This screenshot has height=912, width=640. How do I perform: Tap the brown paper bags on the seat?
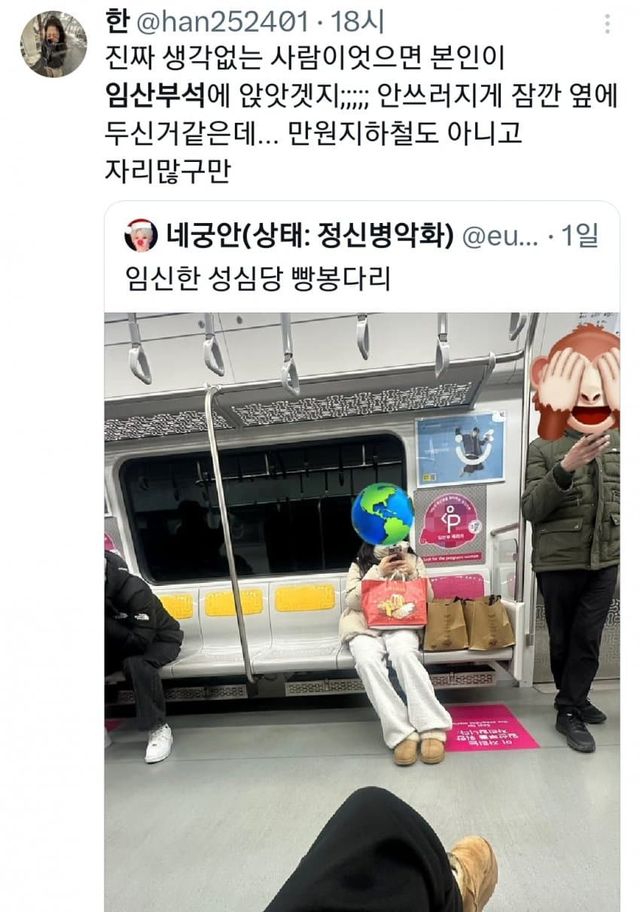click(468, 623)
